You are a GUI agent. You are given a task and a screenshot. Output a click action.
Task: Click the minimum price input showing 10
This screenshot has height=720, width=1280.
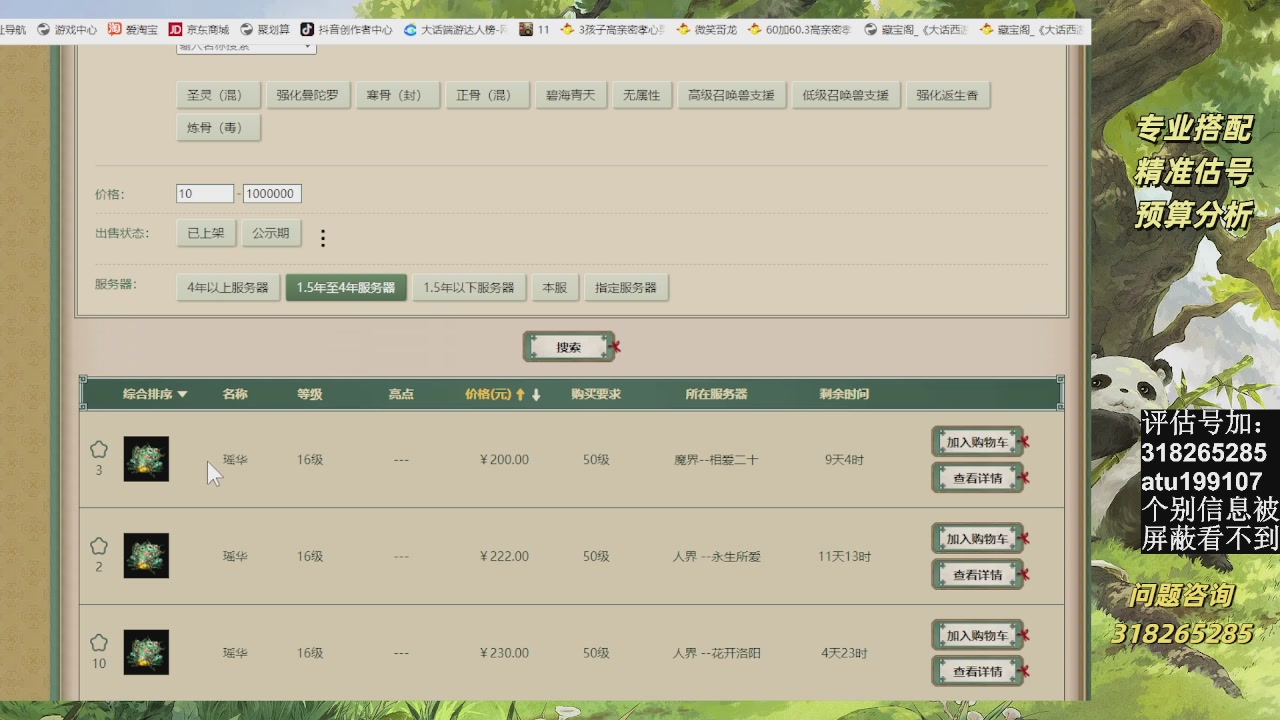204,192
